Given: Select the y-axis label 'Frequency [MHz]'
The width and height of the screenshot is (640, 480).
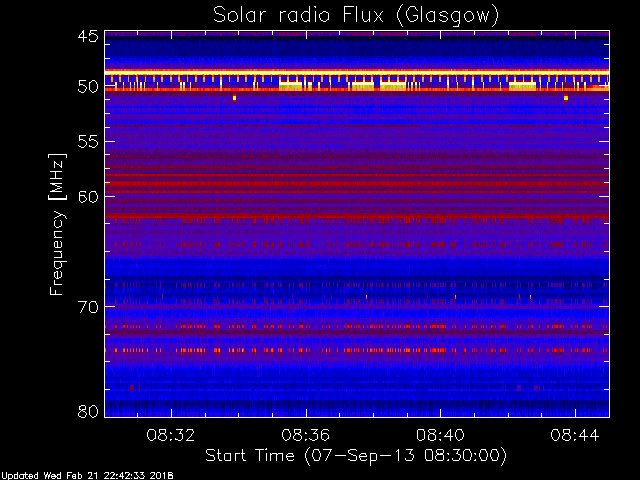Looking at the screenshot, I should [x=57, y=224].
